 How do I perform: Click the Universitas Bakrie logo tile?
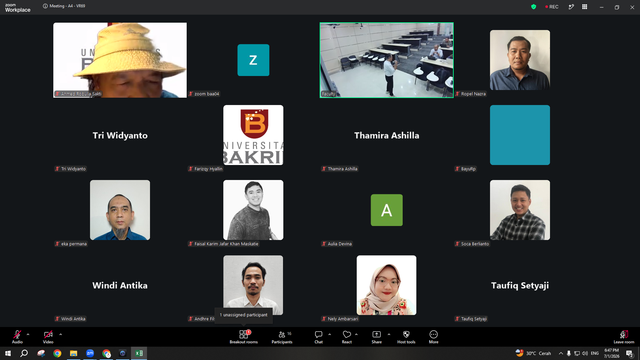(x=253, y=135)
